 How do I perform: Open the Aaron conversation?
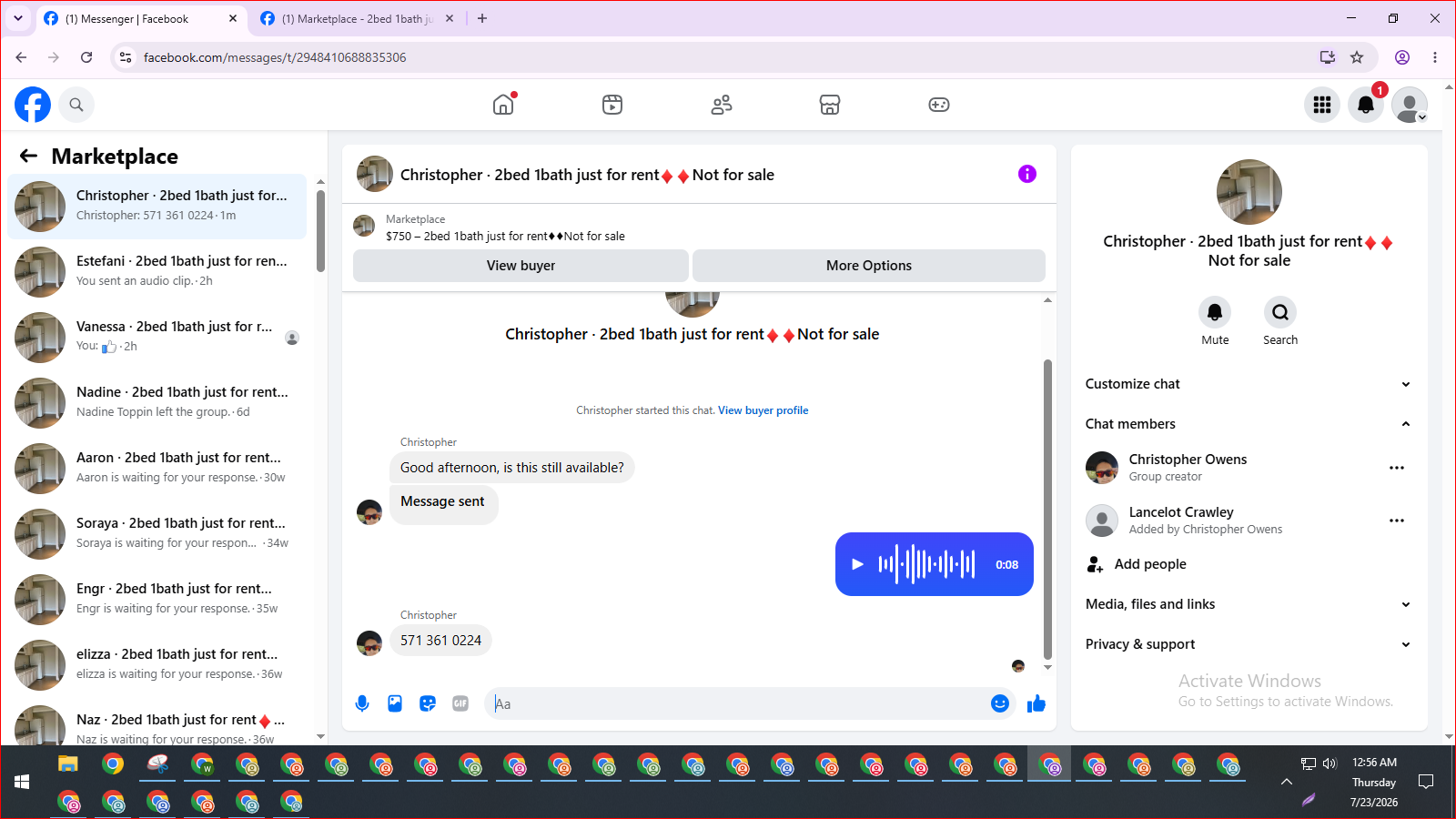point(157,469)
